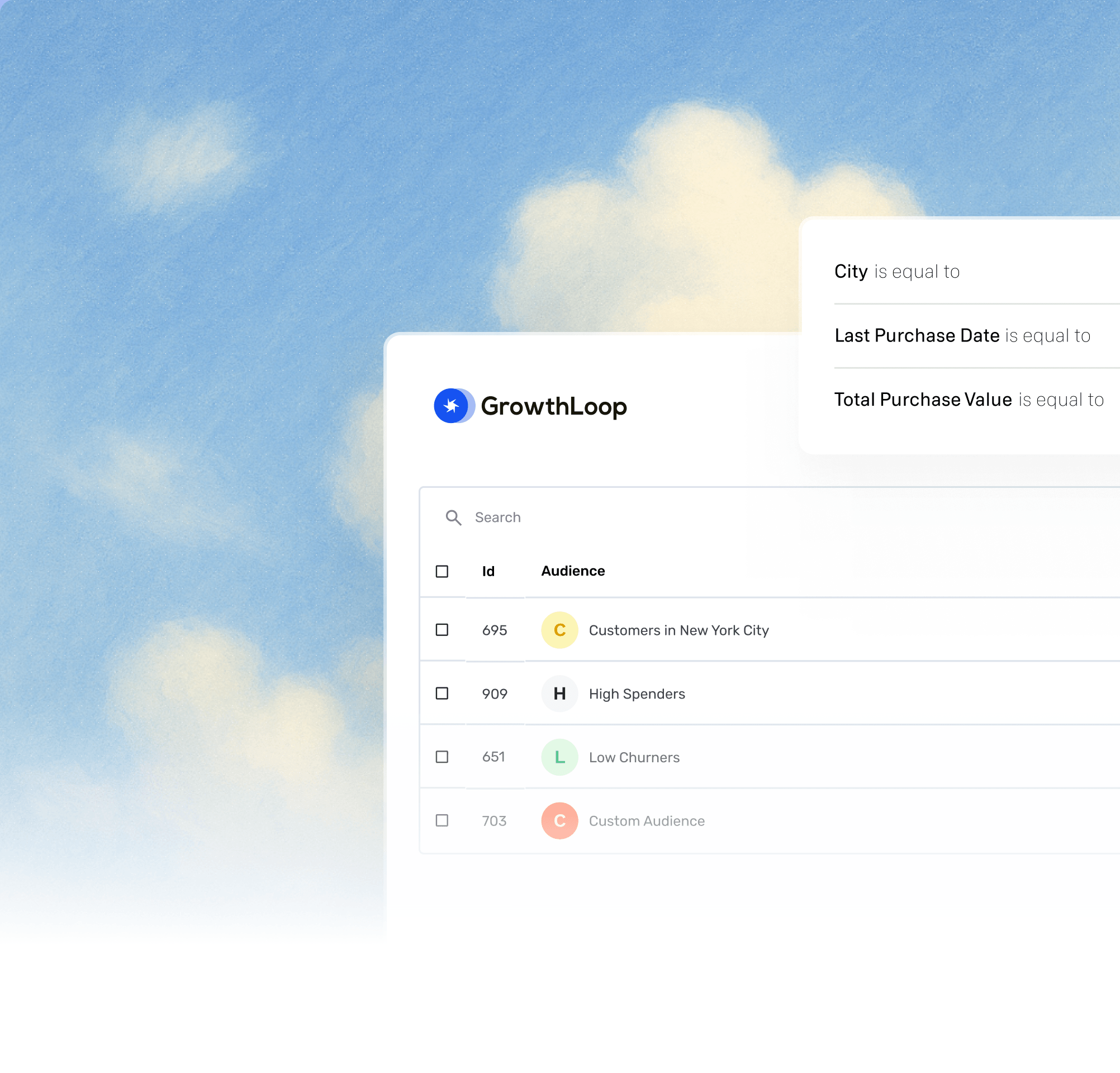The width and height of the screenshot is (1120, 1073).
Task: Click the green L avatar icon
Action: [x=559, y=757]
